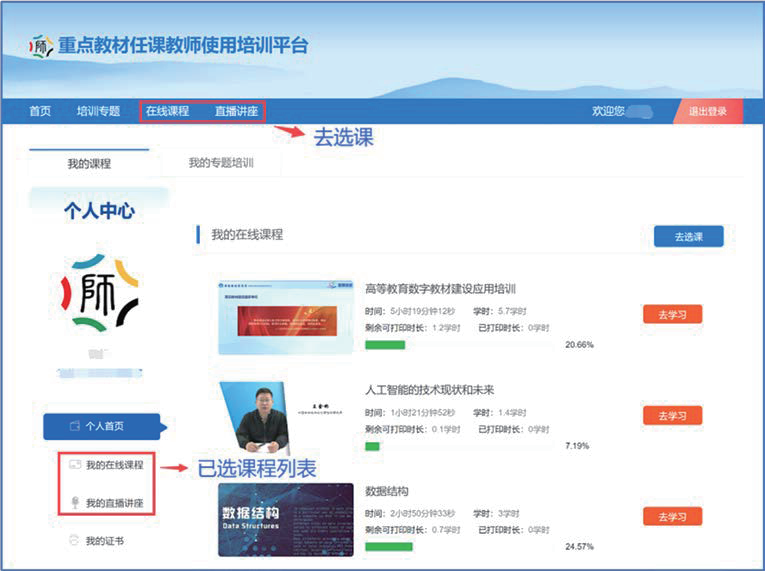Open 培训专题 in the navigation bar
The image size is (765, 571).
98,111
